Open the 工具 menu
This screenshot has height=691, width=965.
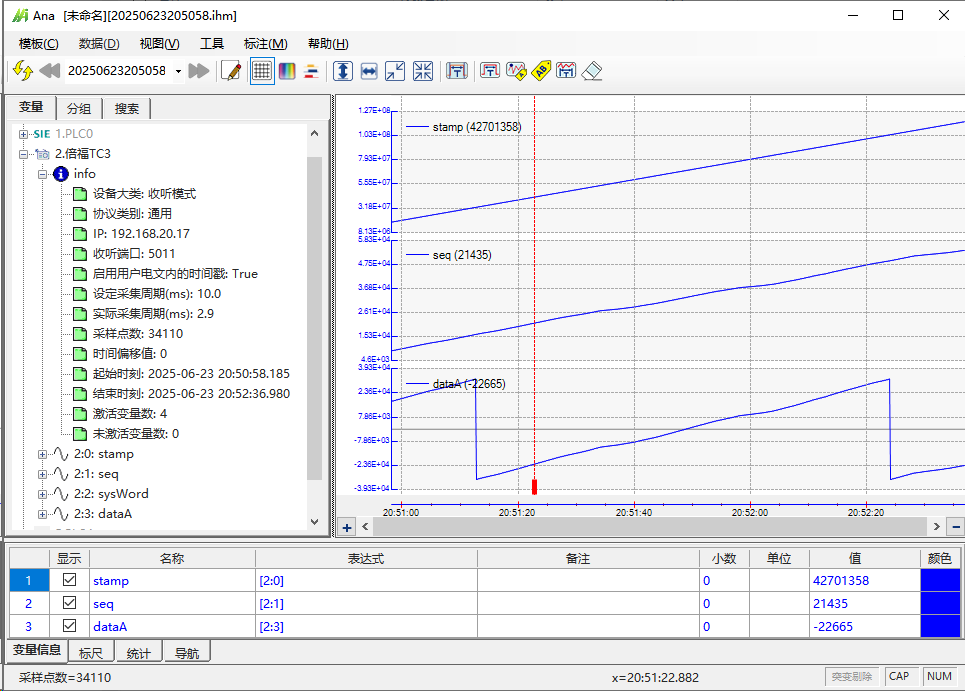point(212,44)
